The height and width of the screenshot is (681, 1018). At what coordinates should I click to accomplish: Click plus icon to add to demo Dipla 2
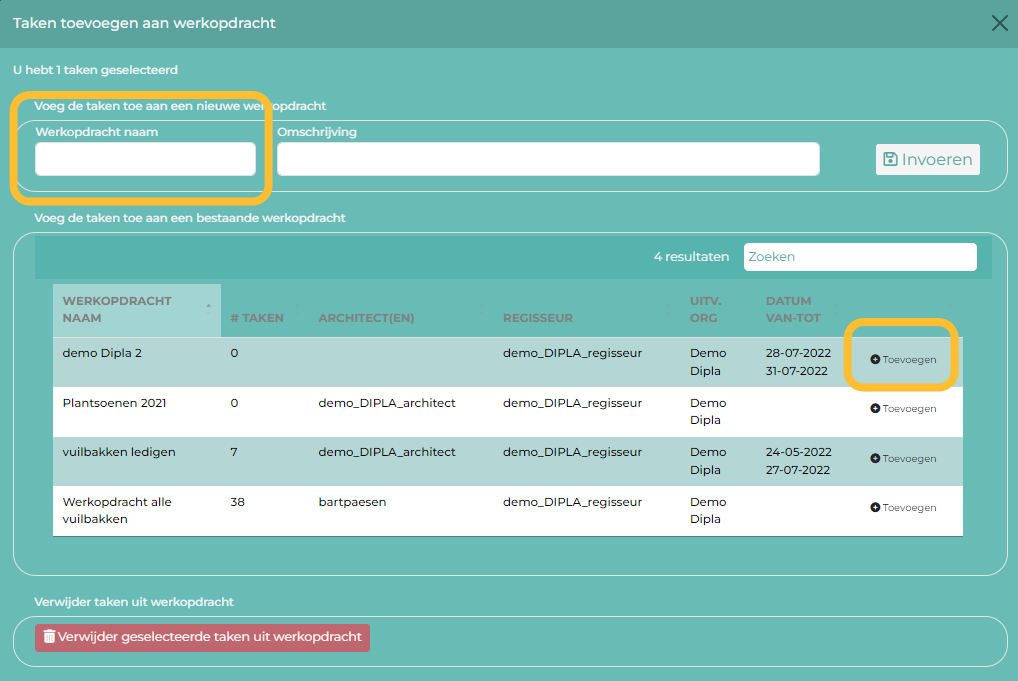point(875,359)
